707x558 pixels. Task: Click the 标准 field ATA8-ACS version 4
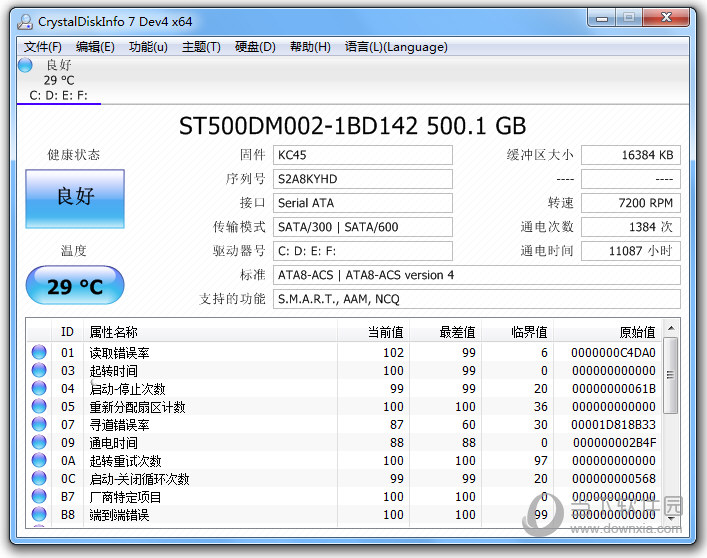pyautogui.click(x=477, y=275)
